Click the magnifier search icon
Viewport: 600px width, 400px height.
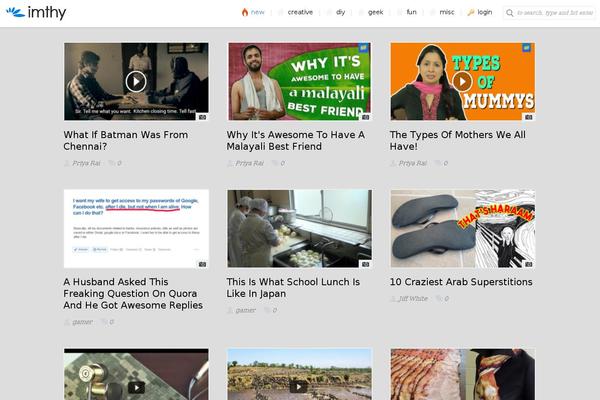tap(510, 13)
